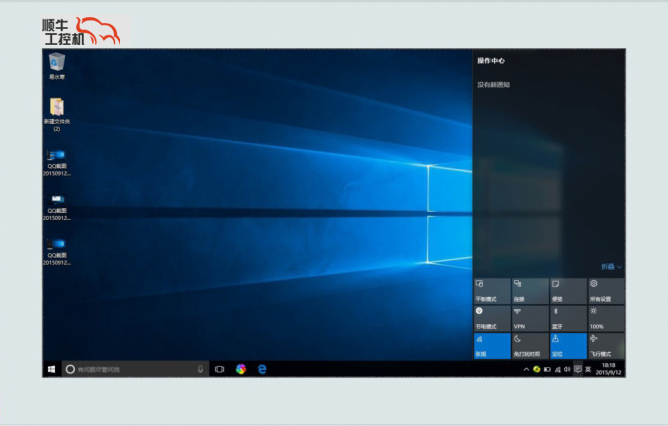Click the green security tray icon

(x=537, y=369)
